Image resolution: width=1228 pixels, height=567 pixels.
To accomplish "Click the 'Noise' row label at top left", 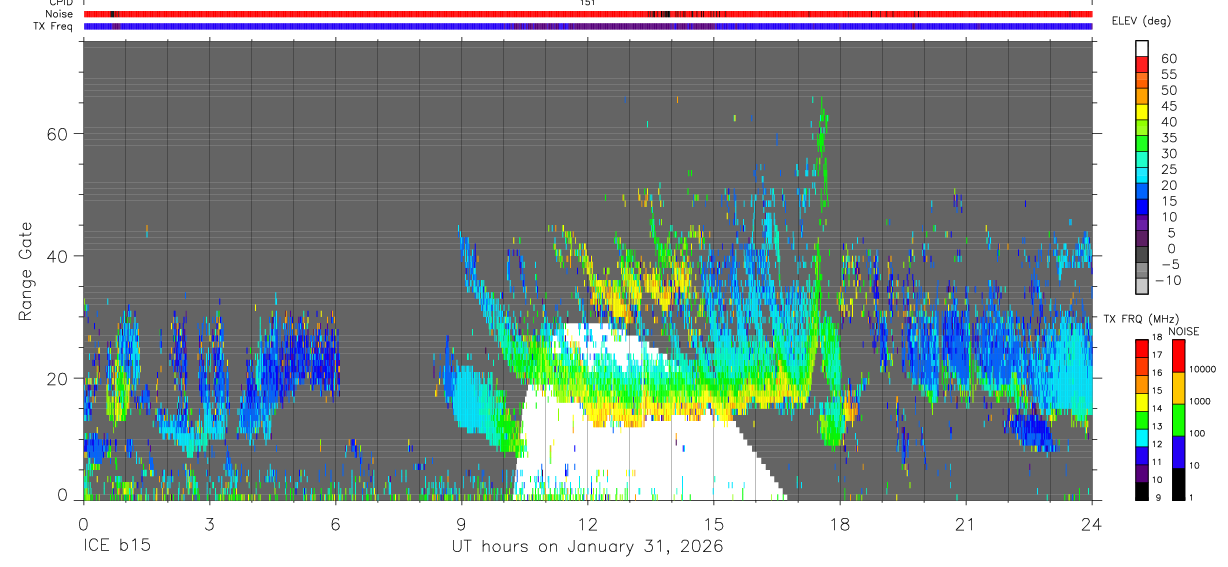I will coord(60,14).
